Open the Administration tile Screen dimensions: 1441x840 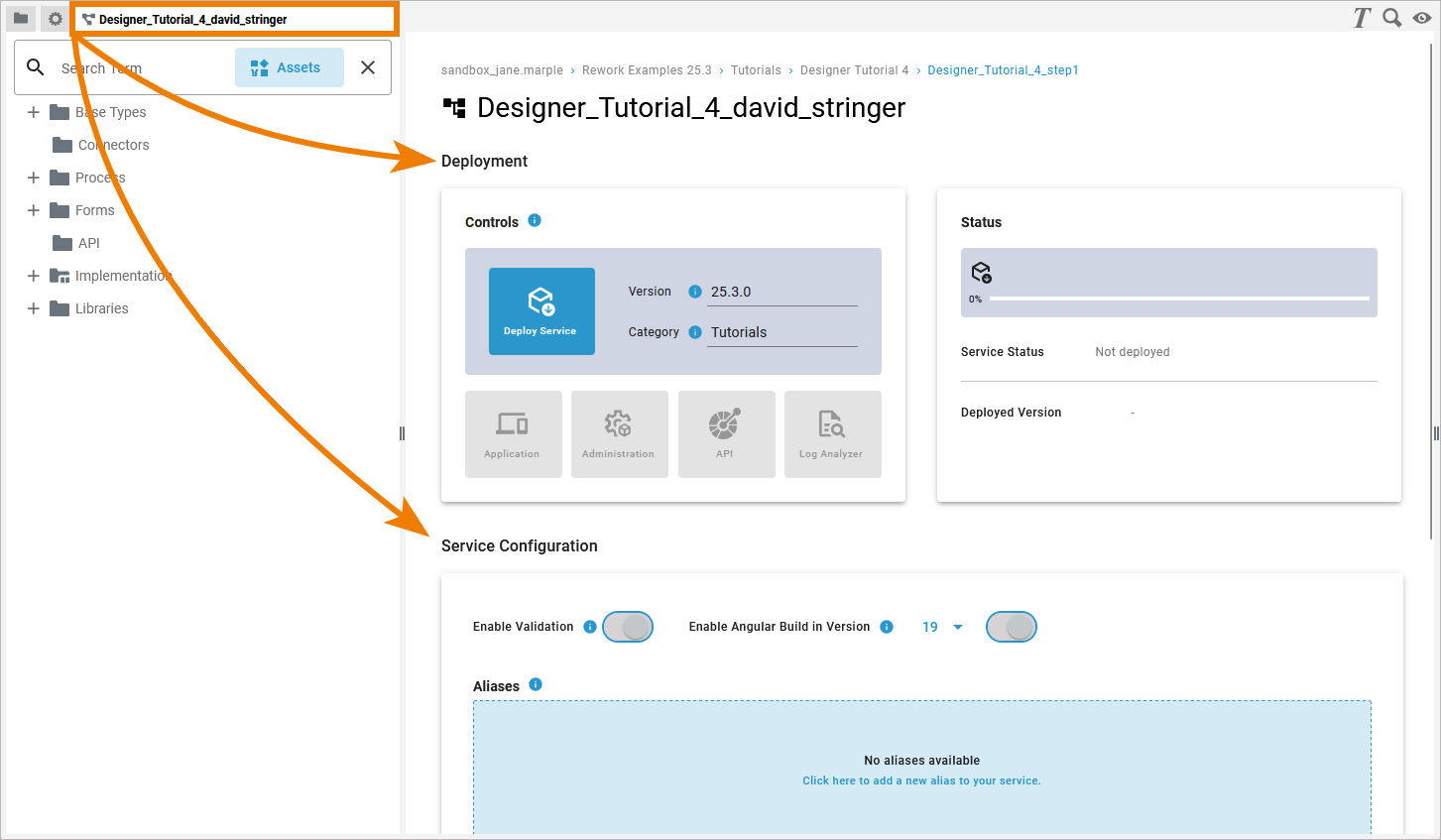(619, 434)
